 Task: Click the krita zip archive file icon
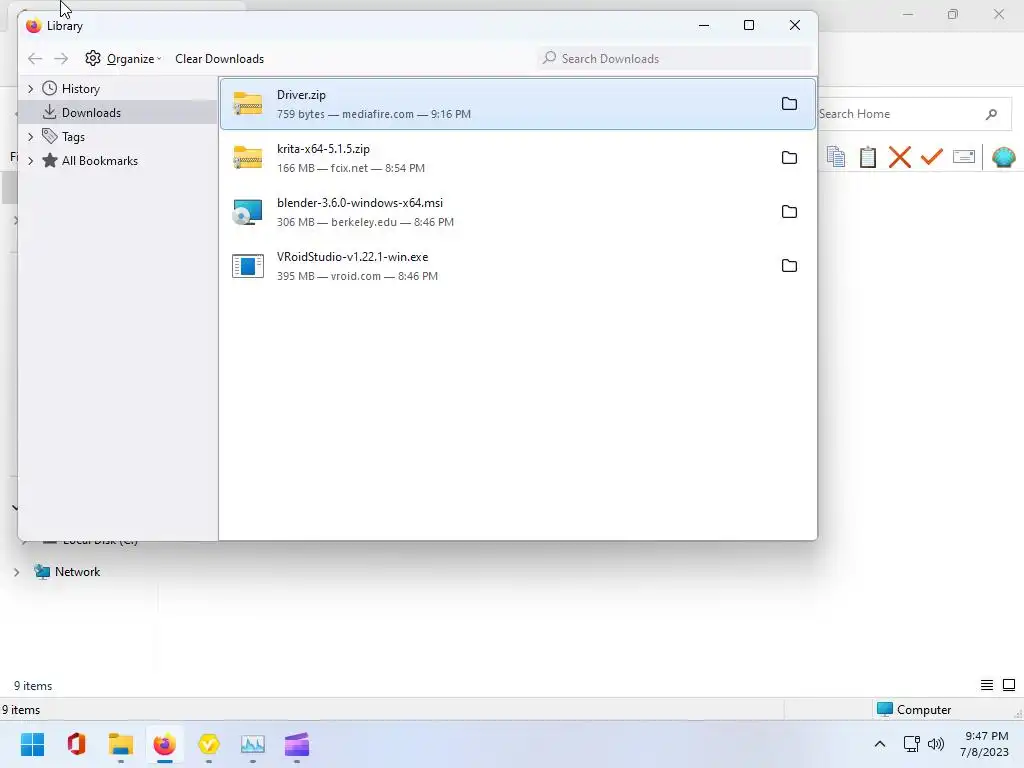coord(248,158)
